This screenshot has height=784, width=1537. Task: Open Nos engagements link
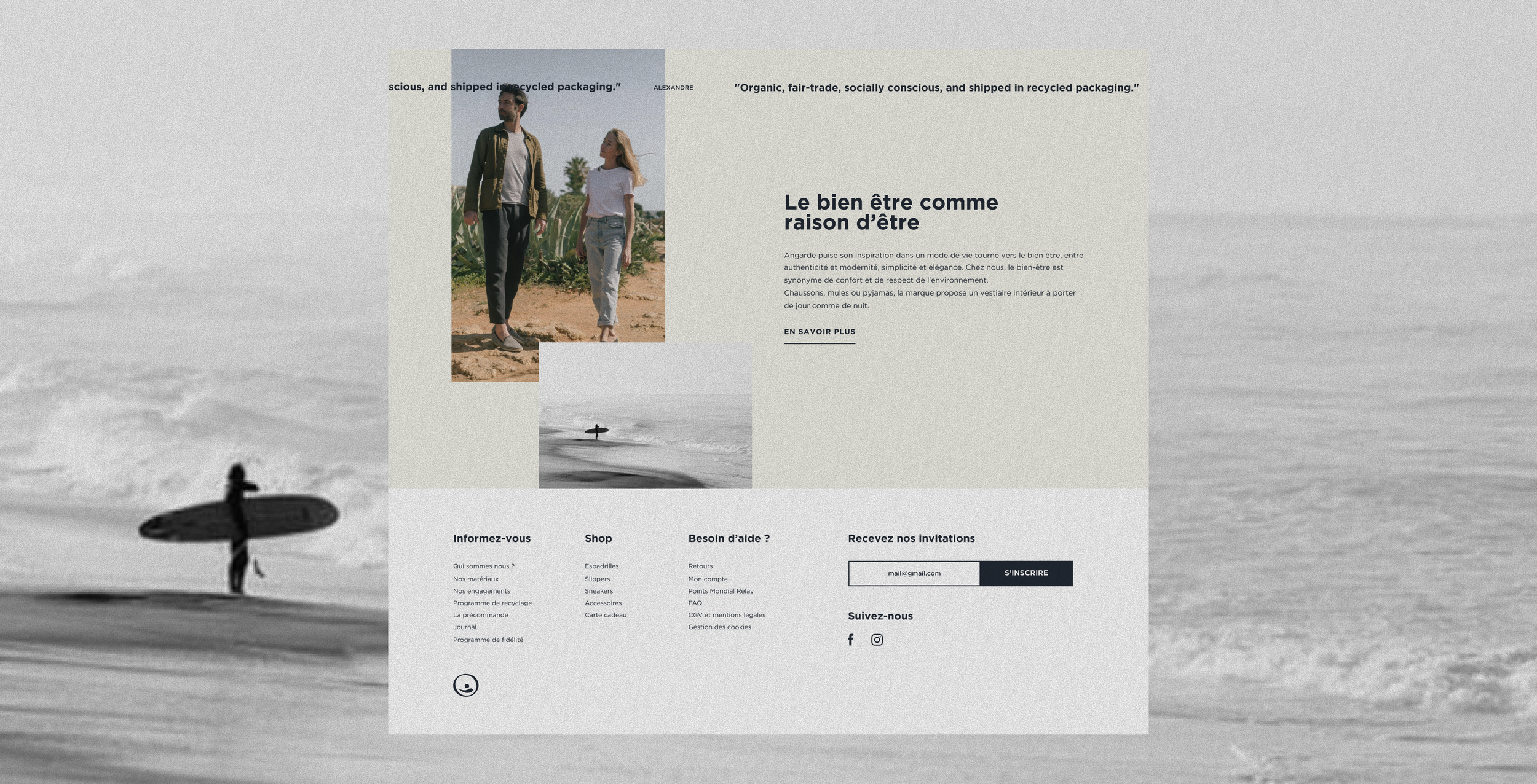pos(481,591)
